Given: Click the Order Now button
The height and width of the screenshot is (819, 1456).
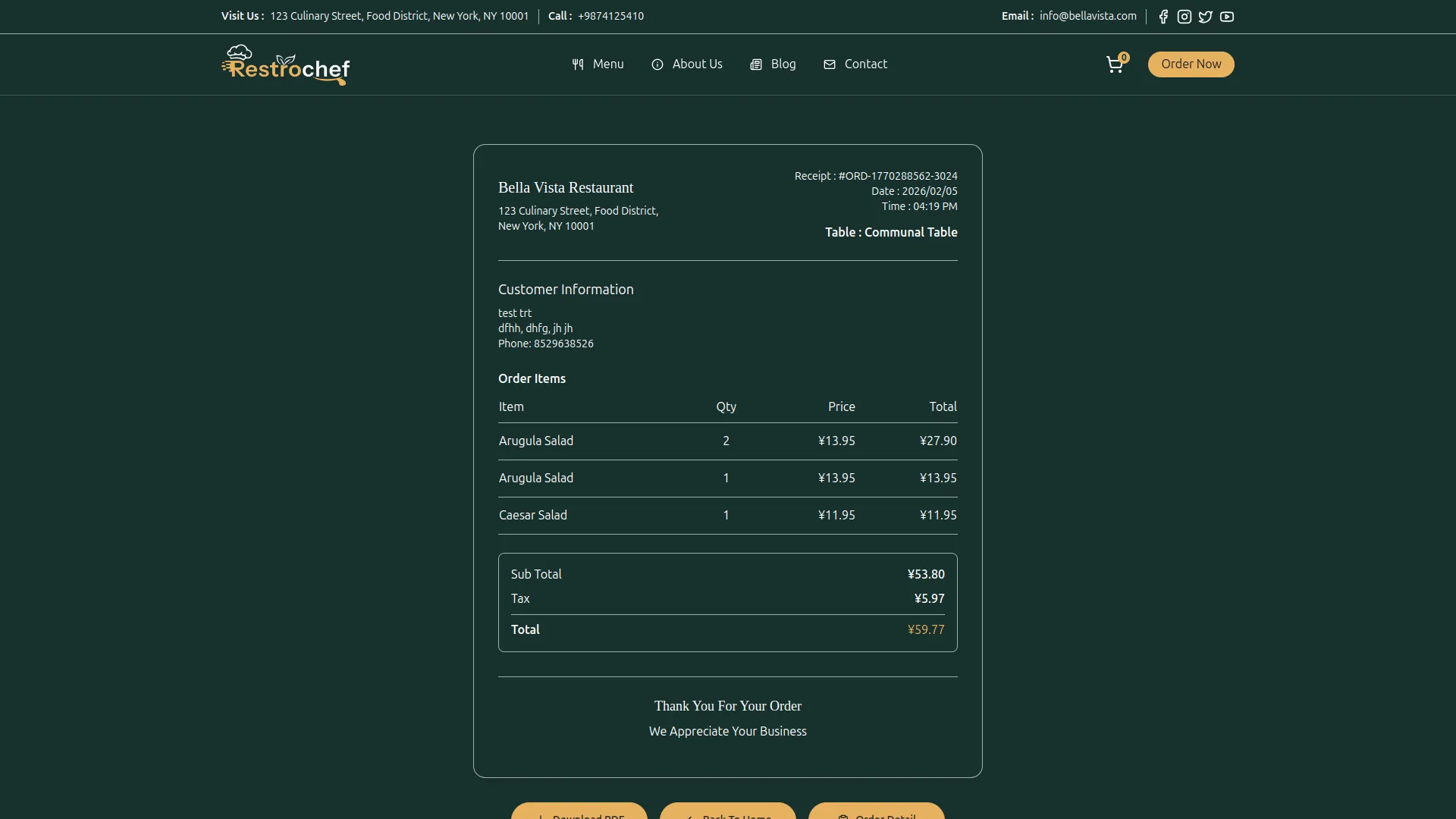Looking at the screenshot, I should [x=1191, y=64].
